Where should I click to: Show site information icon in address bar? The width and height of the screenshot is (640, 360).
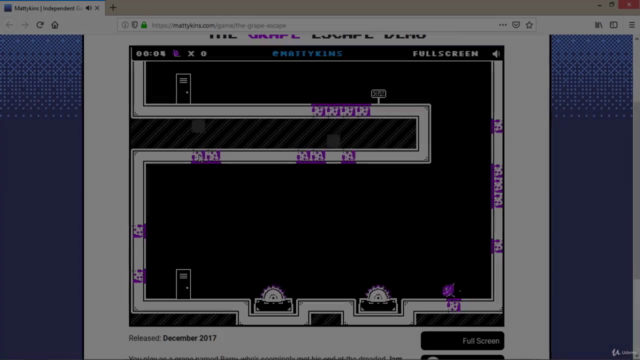click(x=125, y=25)
